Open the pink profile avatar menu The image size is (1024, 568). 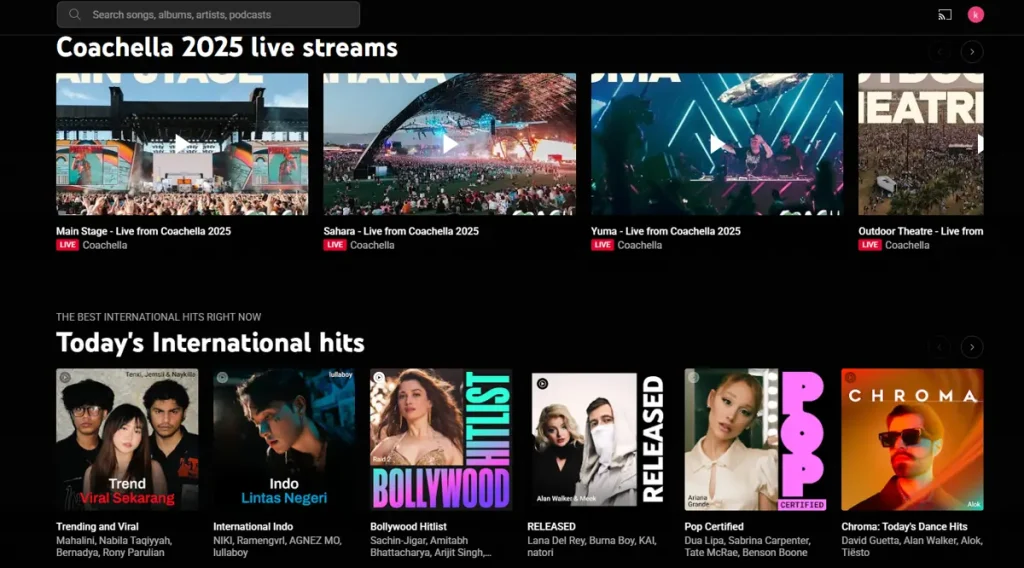[x=976, y=14]
